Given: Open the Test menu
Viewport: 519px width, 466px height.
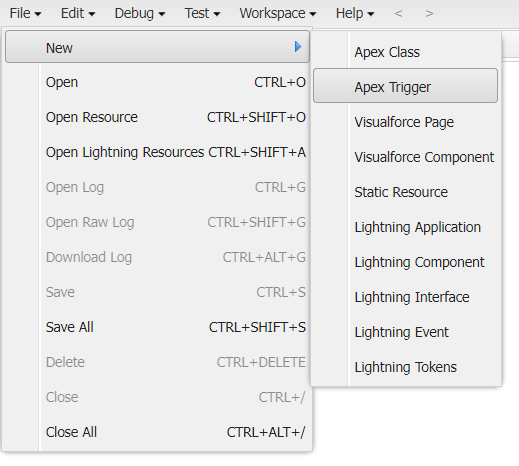Looking at the screenshot, I should point(202,13).
